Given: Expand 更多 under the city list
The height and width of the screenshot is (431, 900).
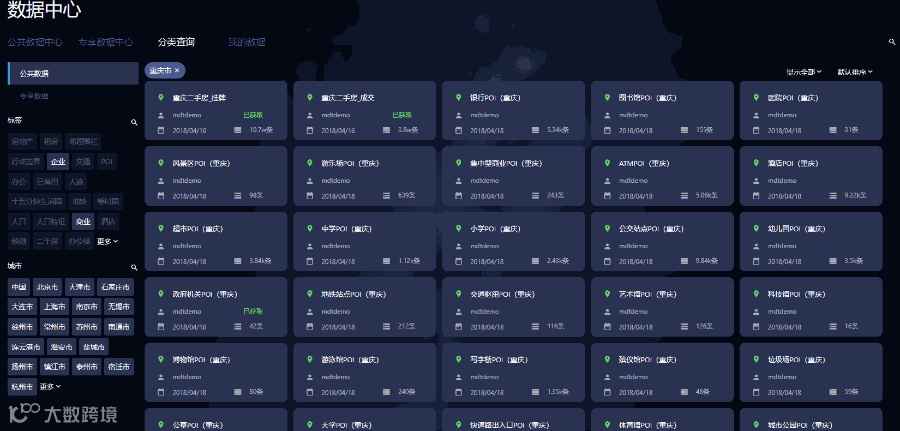Looking at the screenshot, I should [50, 387].
